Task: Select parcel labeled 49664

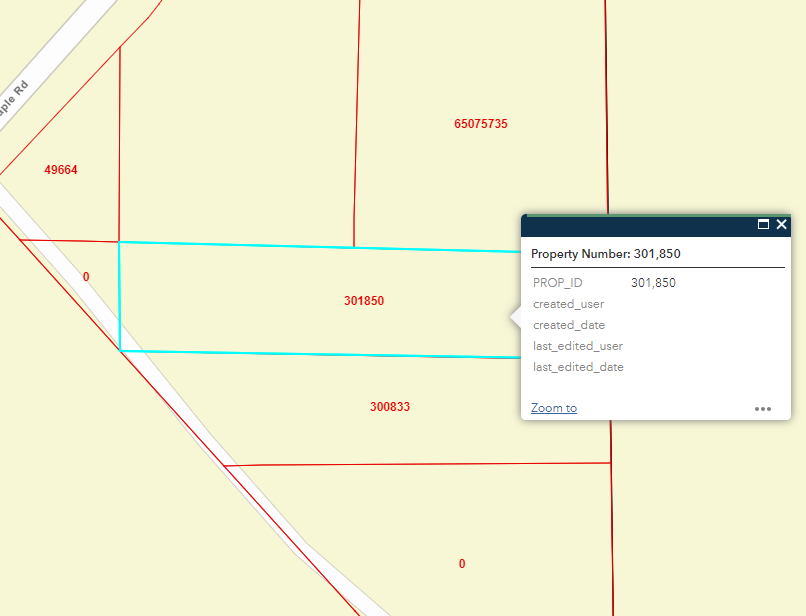Action: [61, 170]
